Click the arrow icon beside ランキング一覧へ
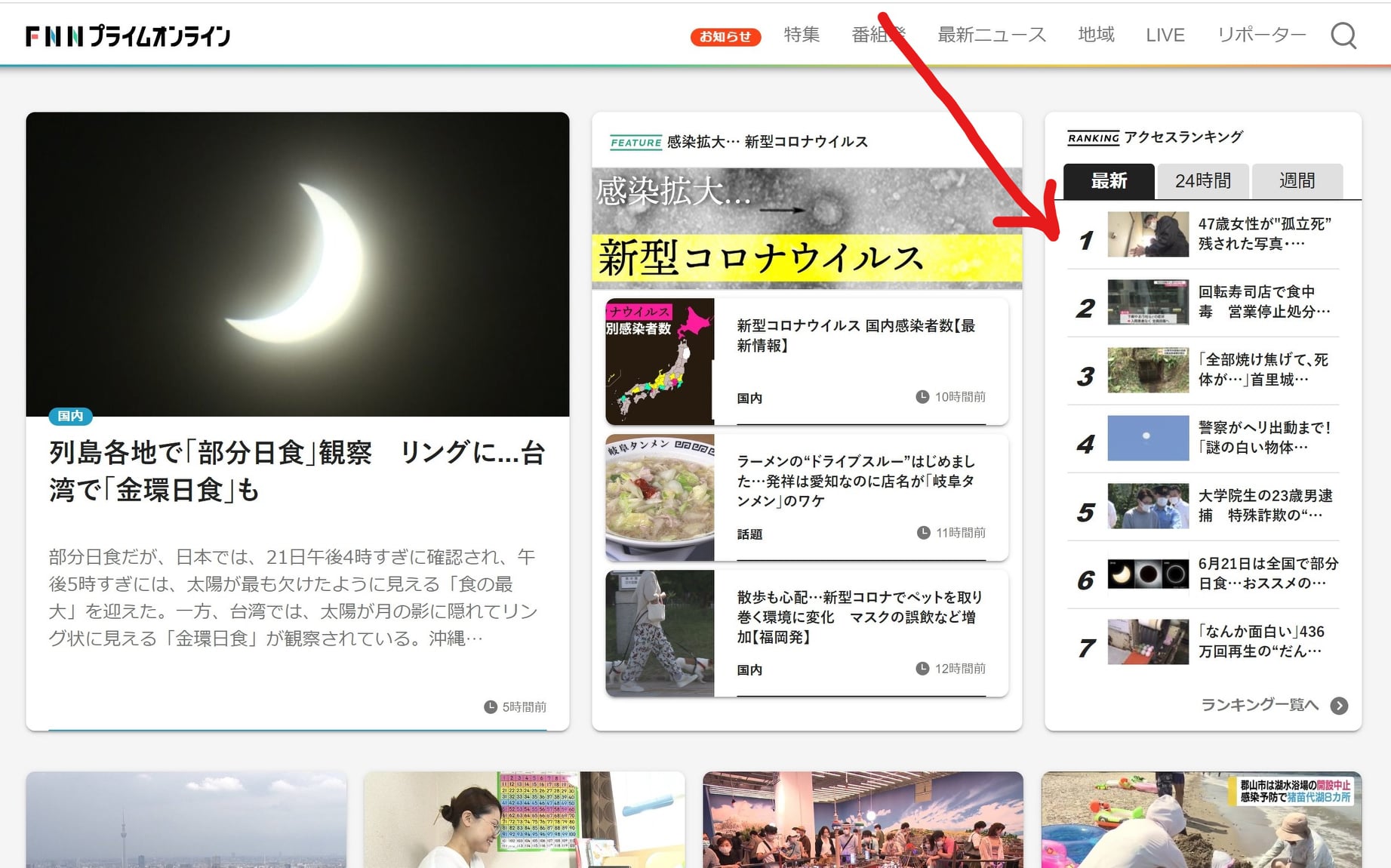Viewport: 1391px width, 868px height. (1339, 706)
